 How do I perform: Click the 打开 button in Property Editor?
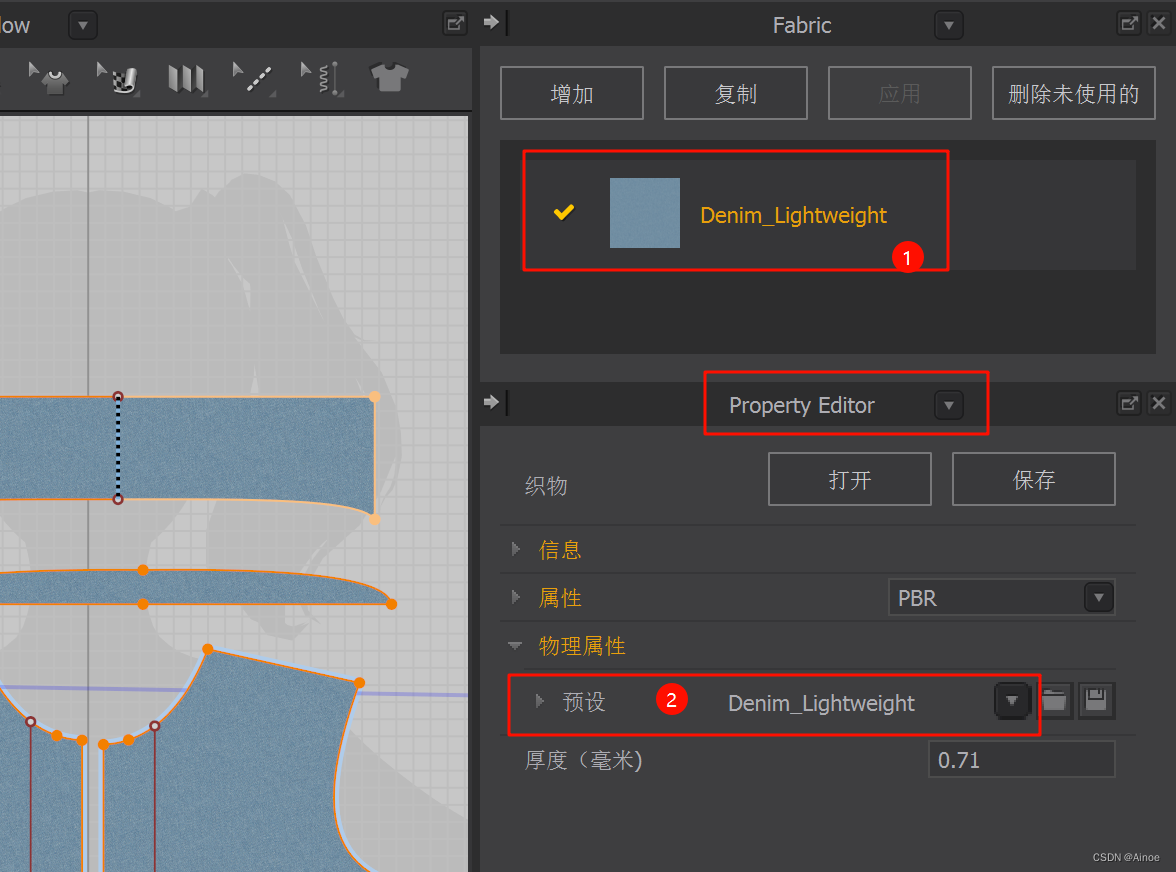pyautogui.click(x=849, y=479)
